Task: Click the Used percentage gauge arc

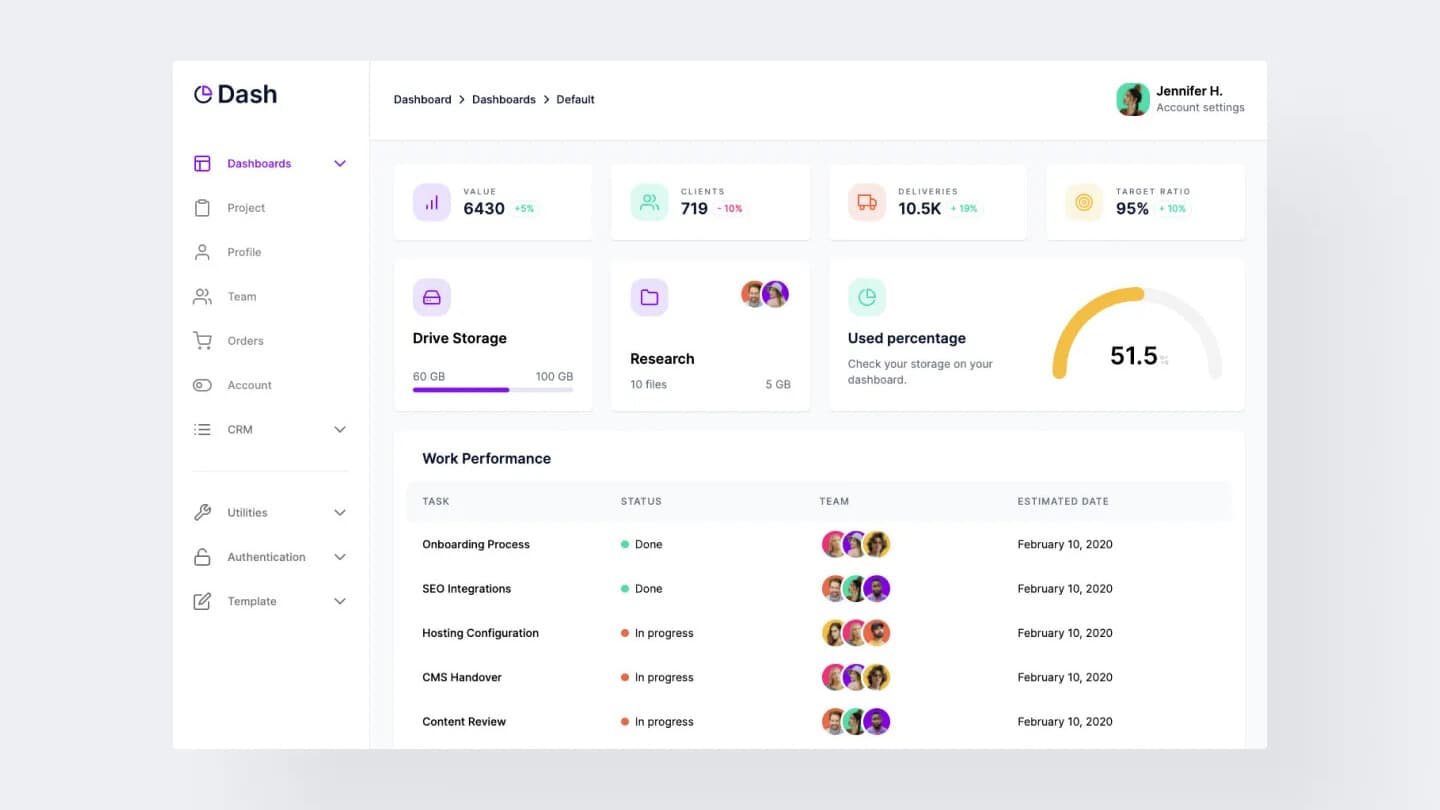Action: point(1137,333)
